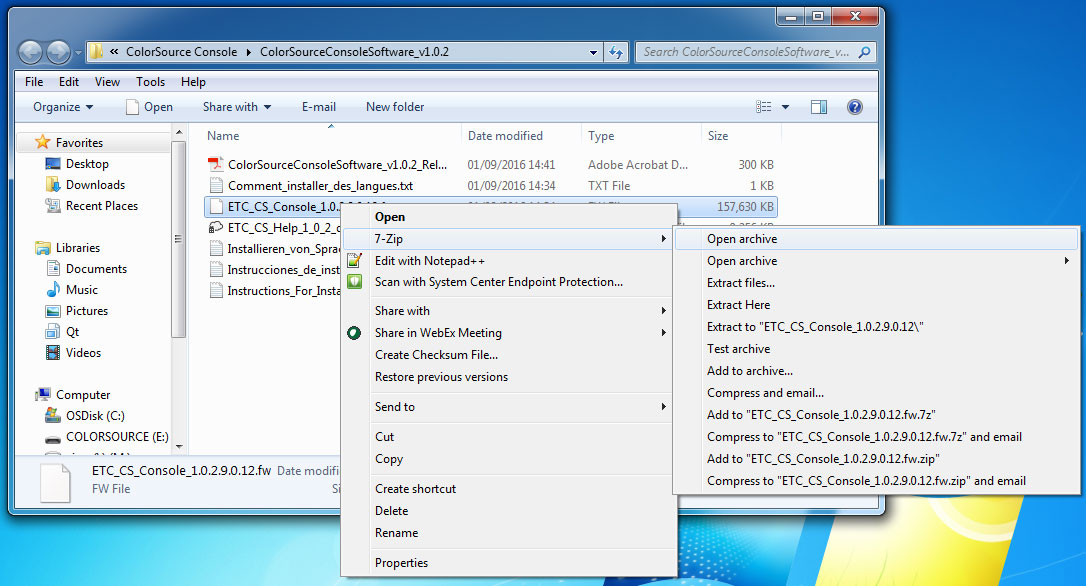The image size is (1086, 586).
Task: Click the ETC_CS_Help_1_0_2 file icon
Action: (216, 227)
